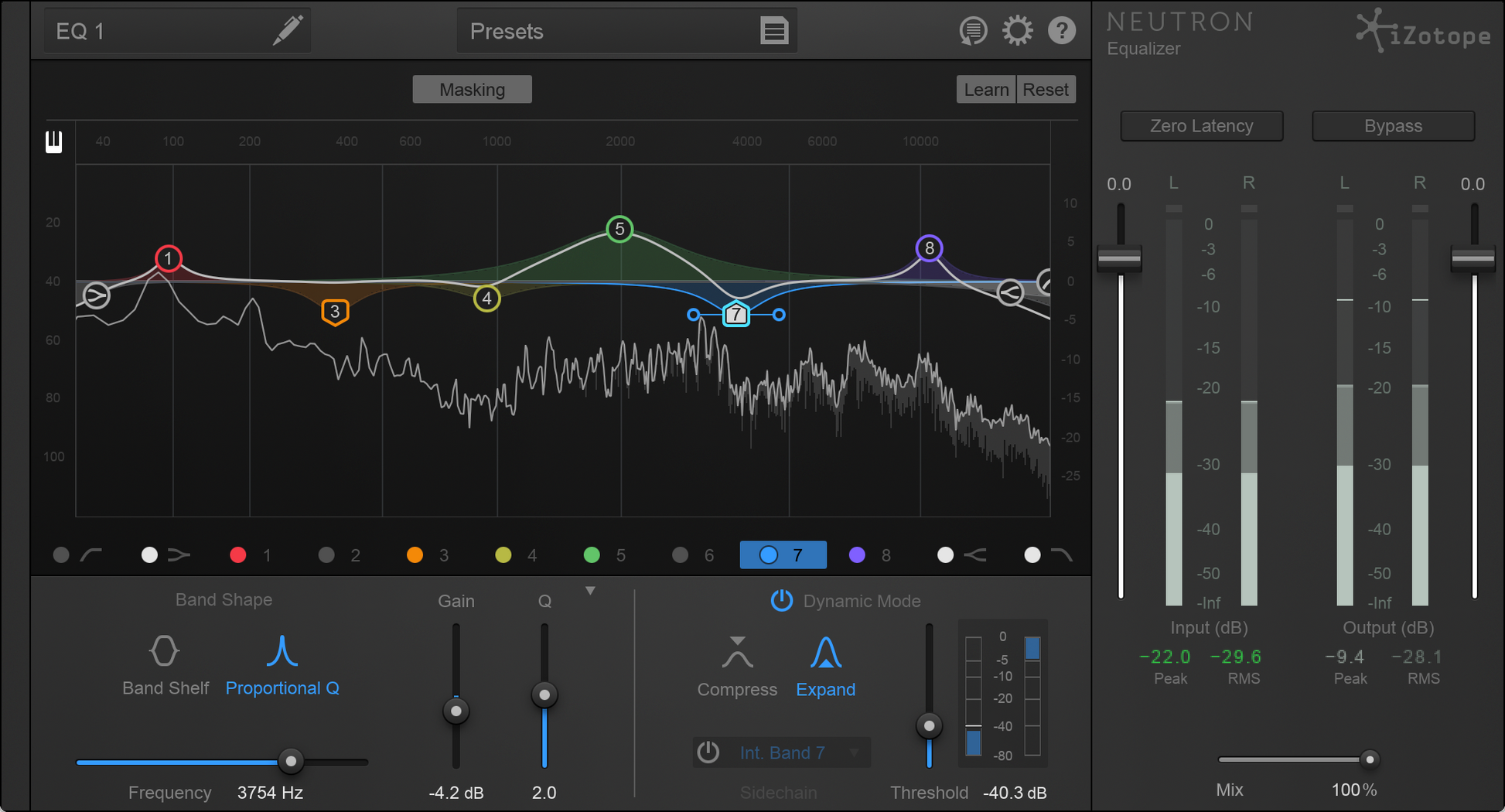Expand the small triangle next to Q
Image resolution: width=1505 pixels, height=812 pixels.
pyautogui.click(x=590, y=591)
